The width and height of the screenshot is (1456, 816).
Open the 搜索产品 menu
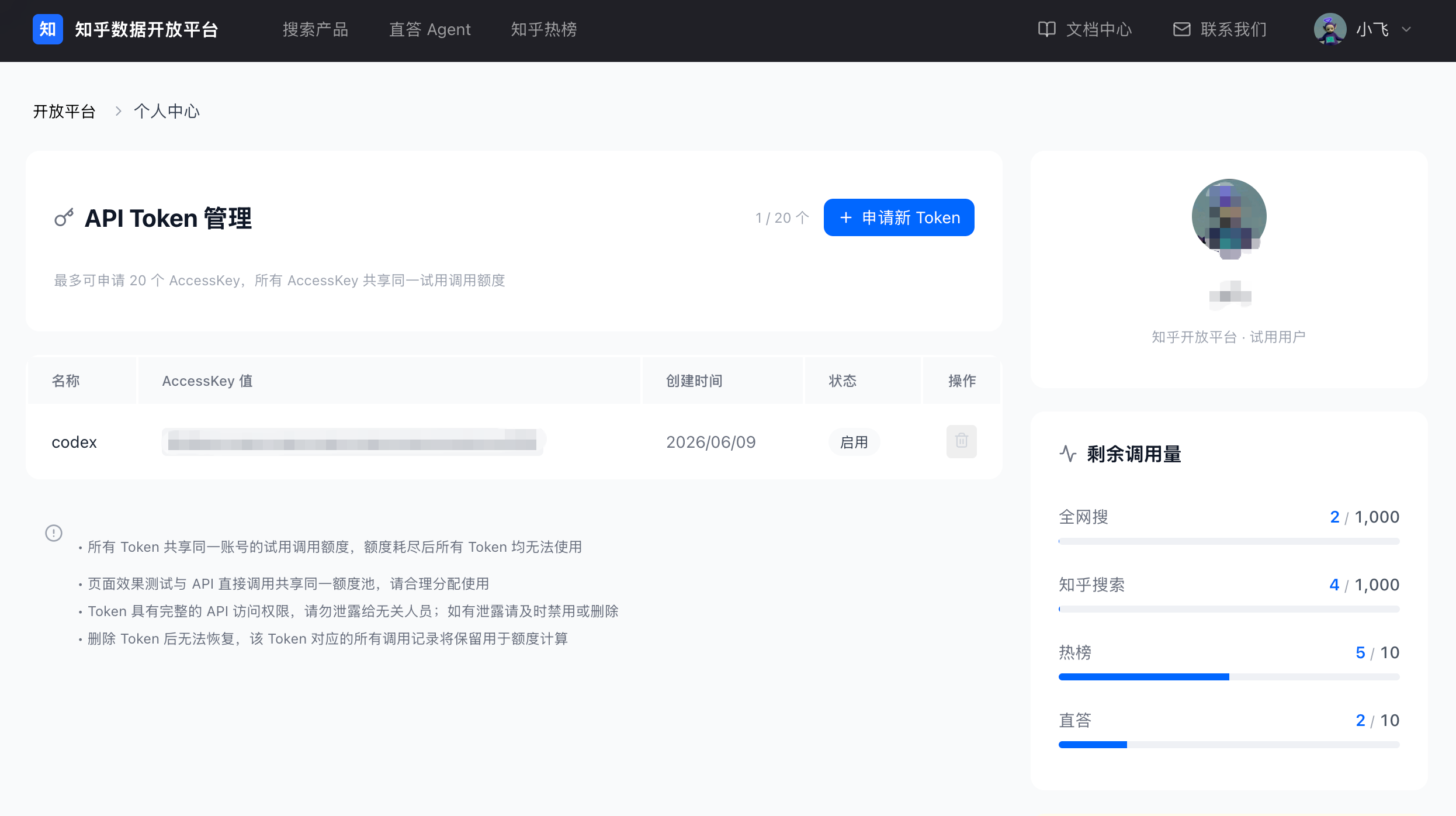315,29
